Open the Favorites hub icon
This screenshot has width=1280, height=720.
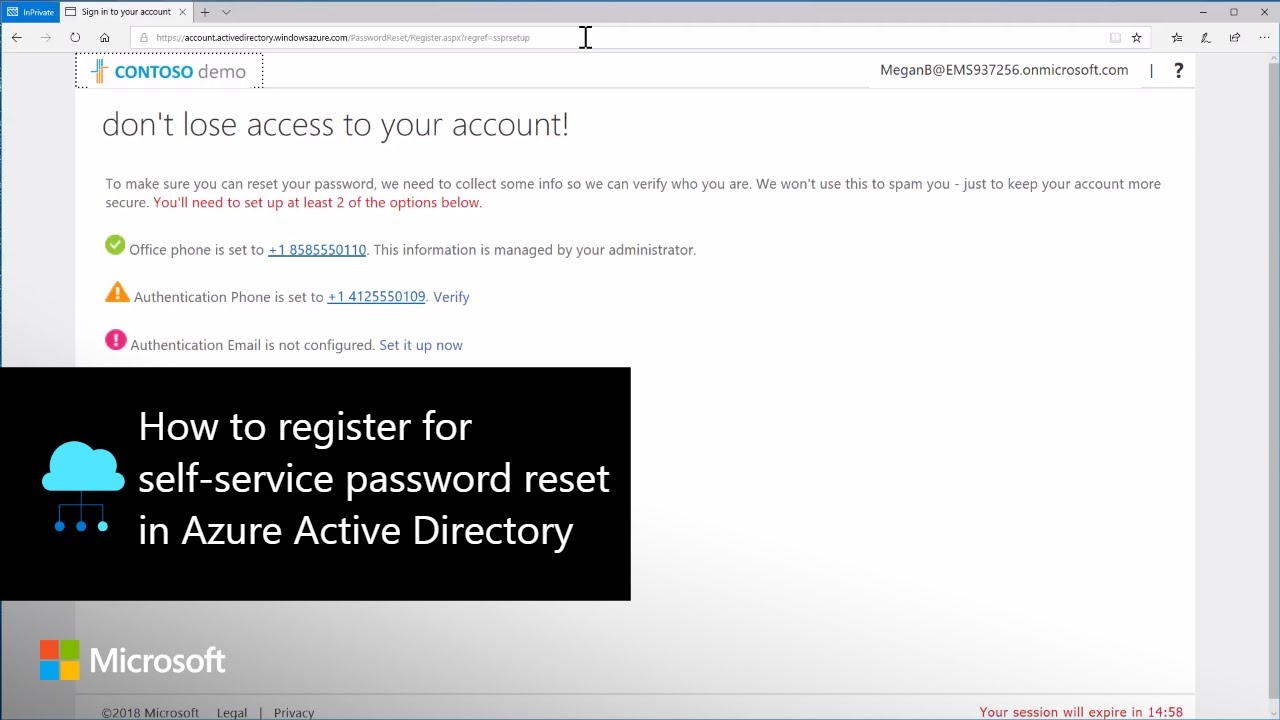point(1177,38)
